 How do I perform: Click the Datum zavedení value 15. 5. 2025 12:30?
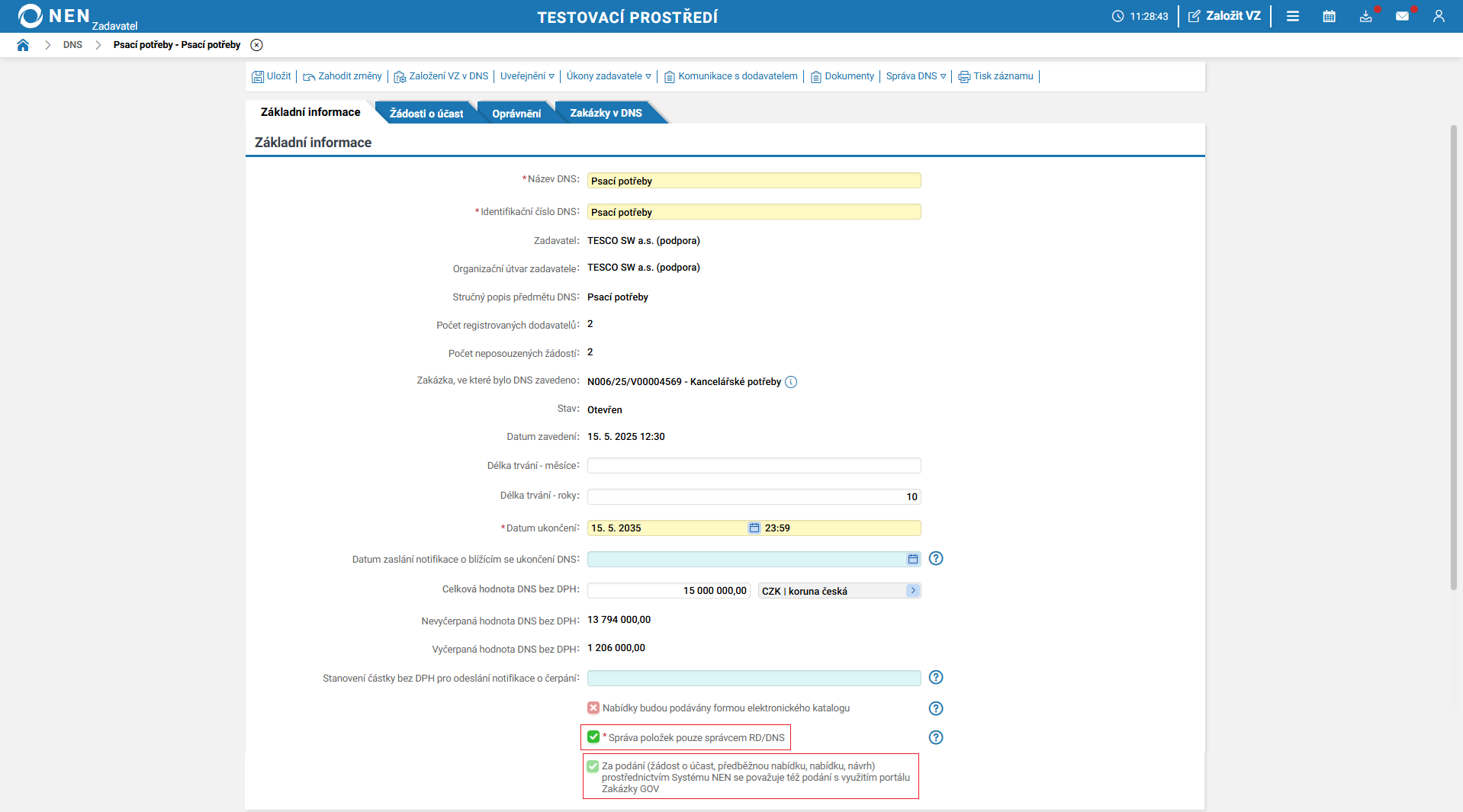(x=626, y=437)
